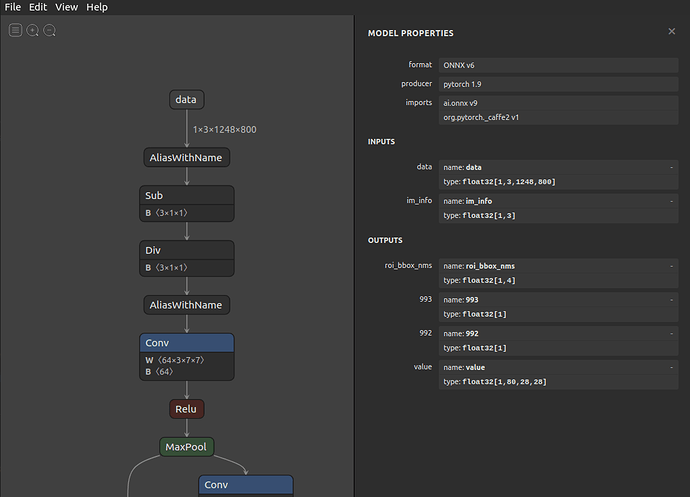This screenshot has height=497, width=690.
Task: Select the Sub node header
Action: [187, 195]
